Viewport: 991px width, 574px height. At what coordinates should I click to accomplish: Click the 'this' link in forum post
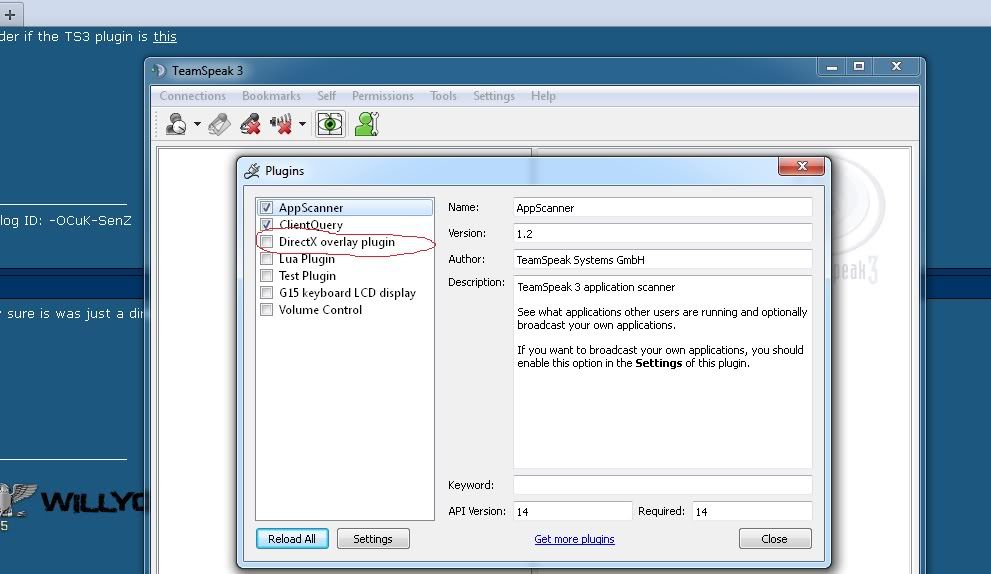(x=164, y=37)
